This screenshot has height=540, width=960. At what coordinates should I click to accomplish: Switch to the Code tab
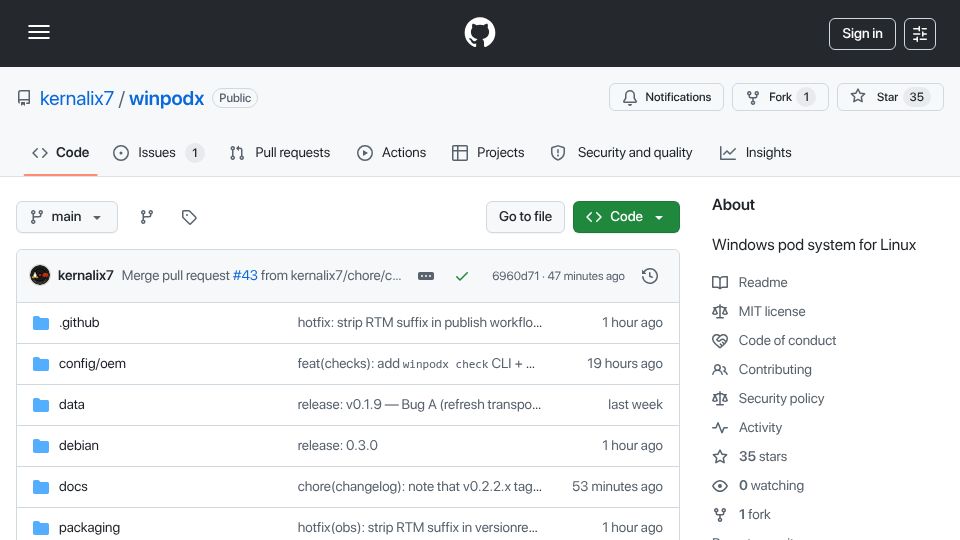pos(61,152)
